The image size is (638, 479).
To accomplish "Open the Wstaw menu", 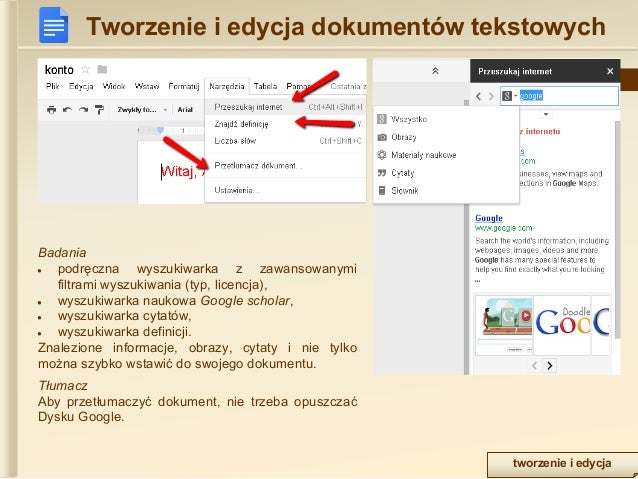I will coord(146,86).
